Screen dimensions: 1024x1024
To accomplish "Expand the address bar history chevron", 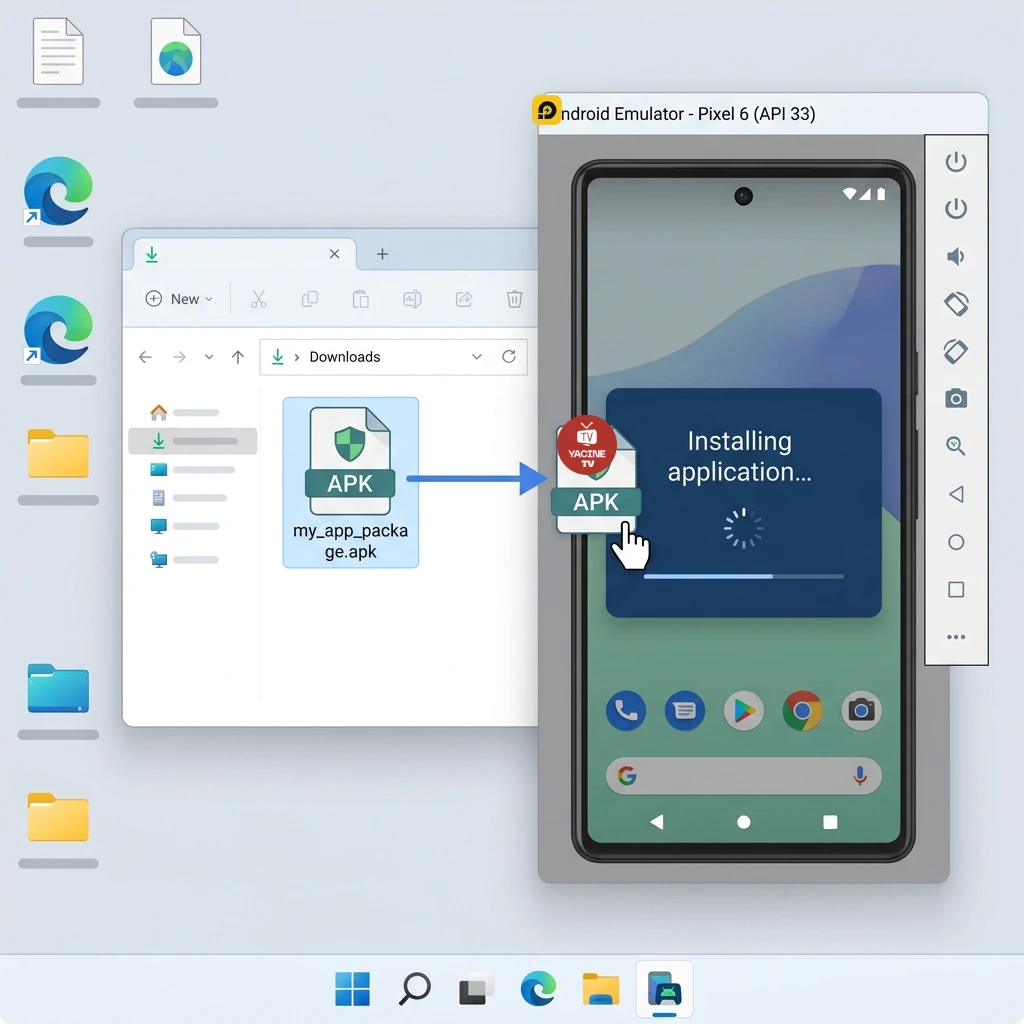I will point(477,357).
